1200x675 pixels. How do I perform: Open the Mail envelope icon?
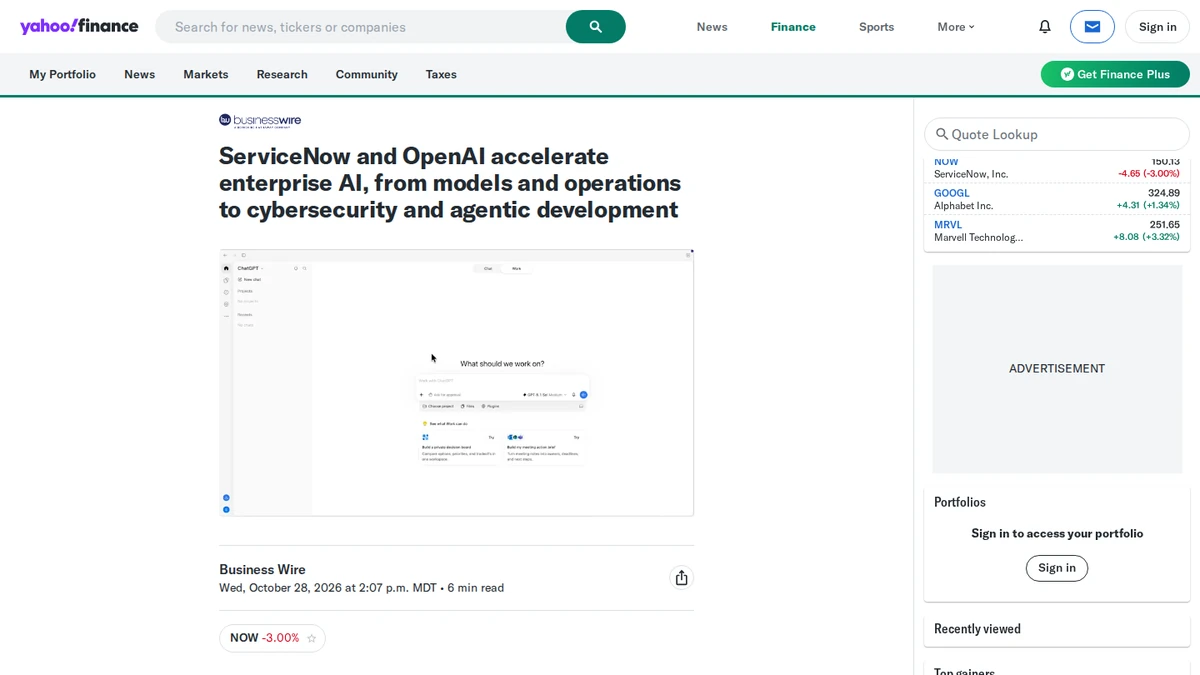[x=1092, y=27]
